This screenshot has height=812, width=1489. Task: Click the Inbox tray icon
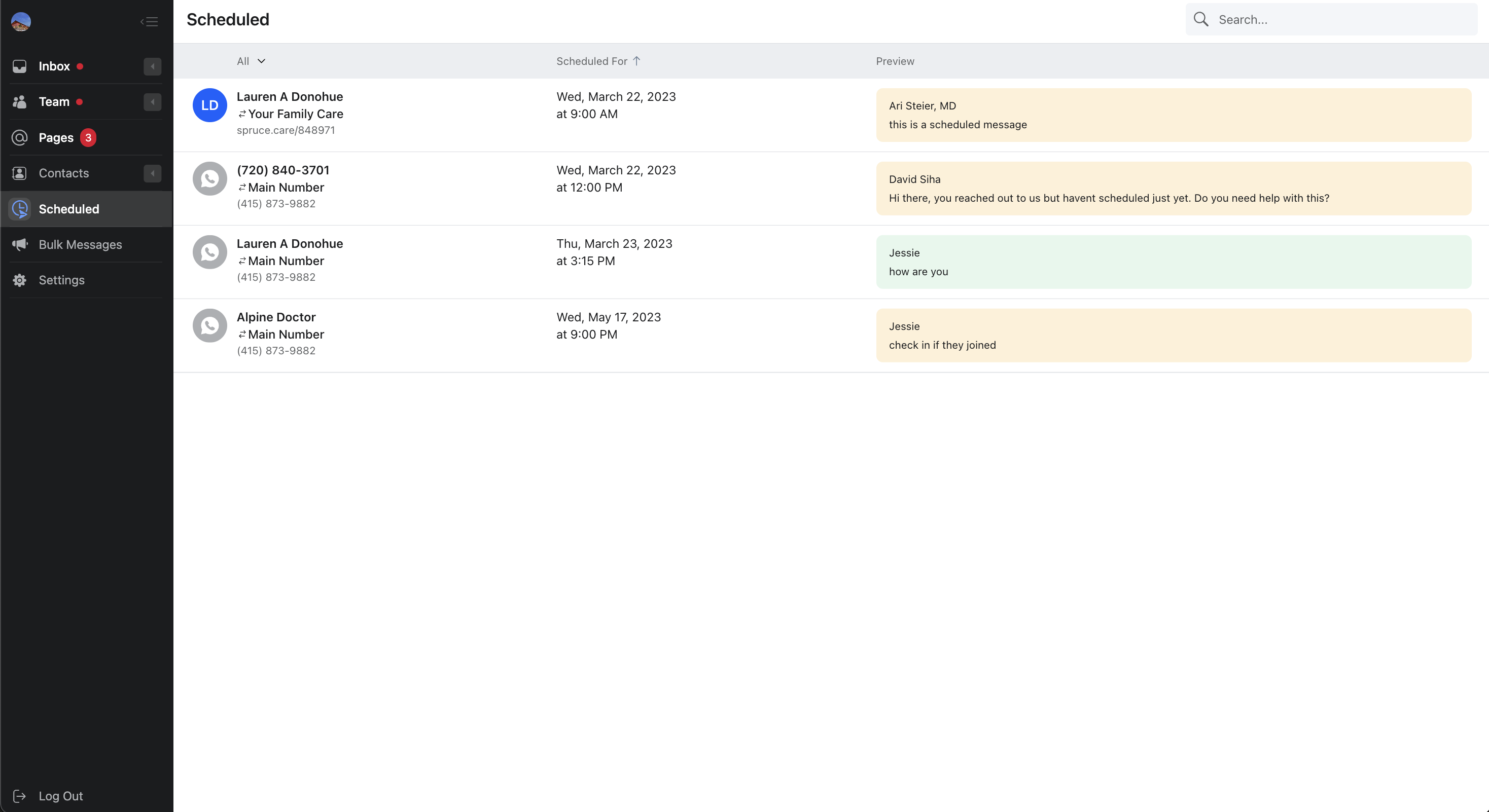[x=20, y=66]
